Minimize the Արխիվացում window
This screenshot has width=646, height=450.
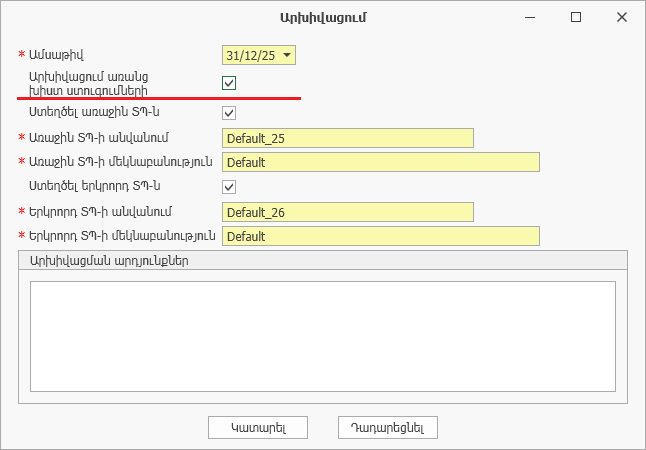coord(530,17)
